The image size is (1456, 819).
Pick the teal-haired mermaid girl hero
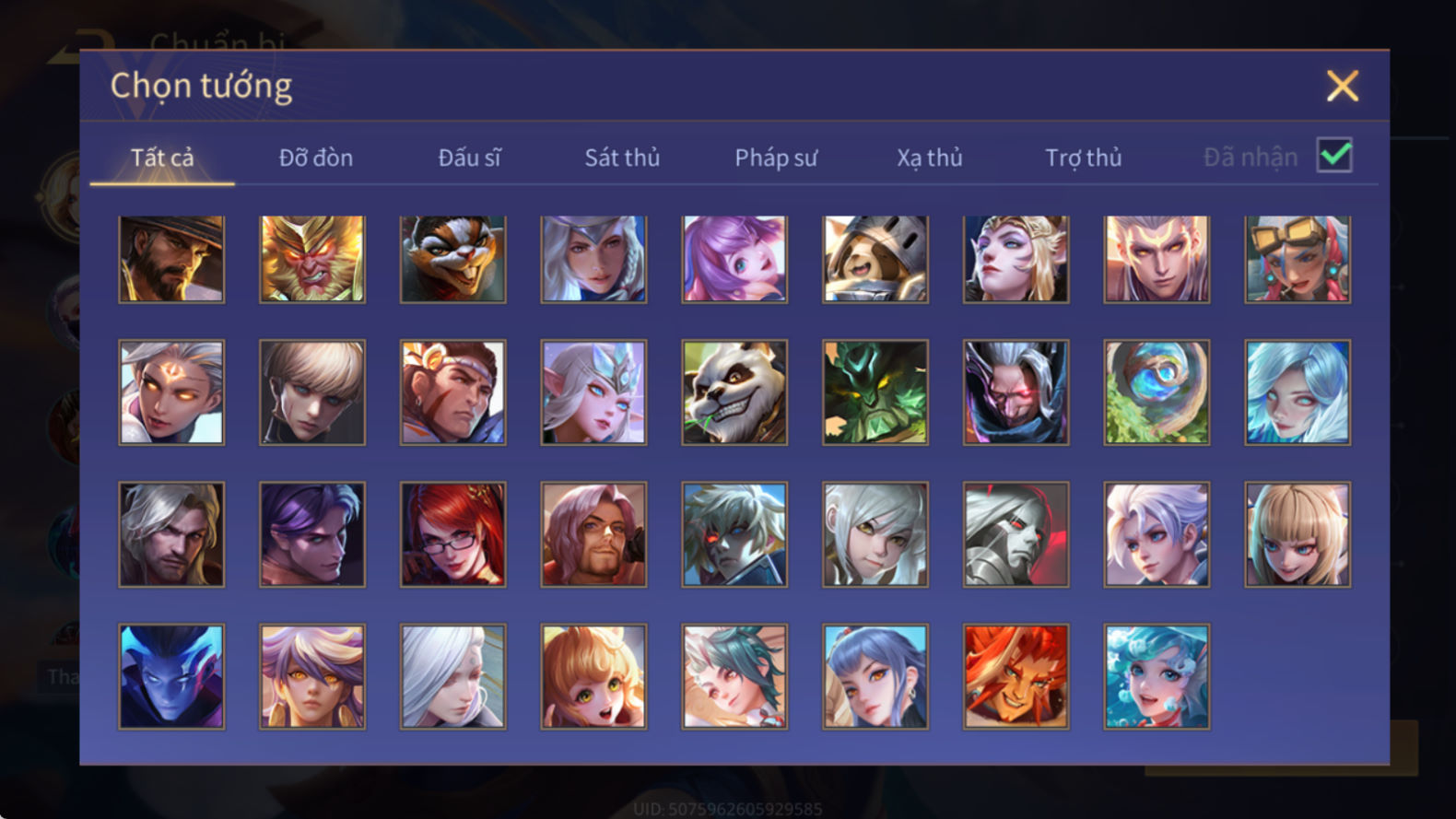point(1157,676)
